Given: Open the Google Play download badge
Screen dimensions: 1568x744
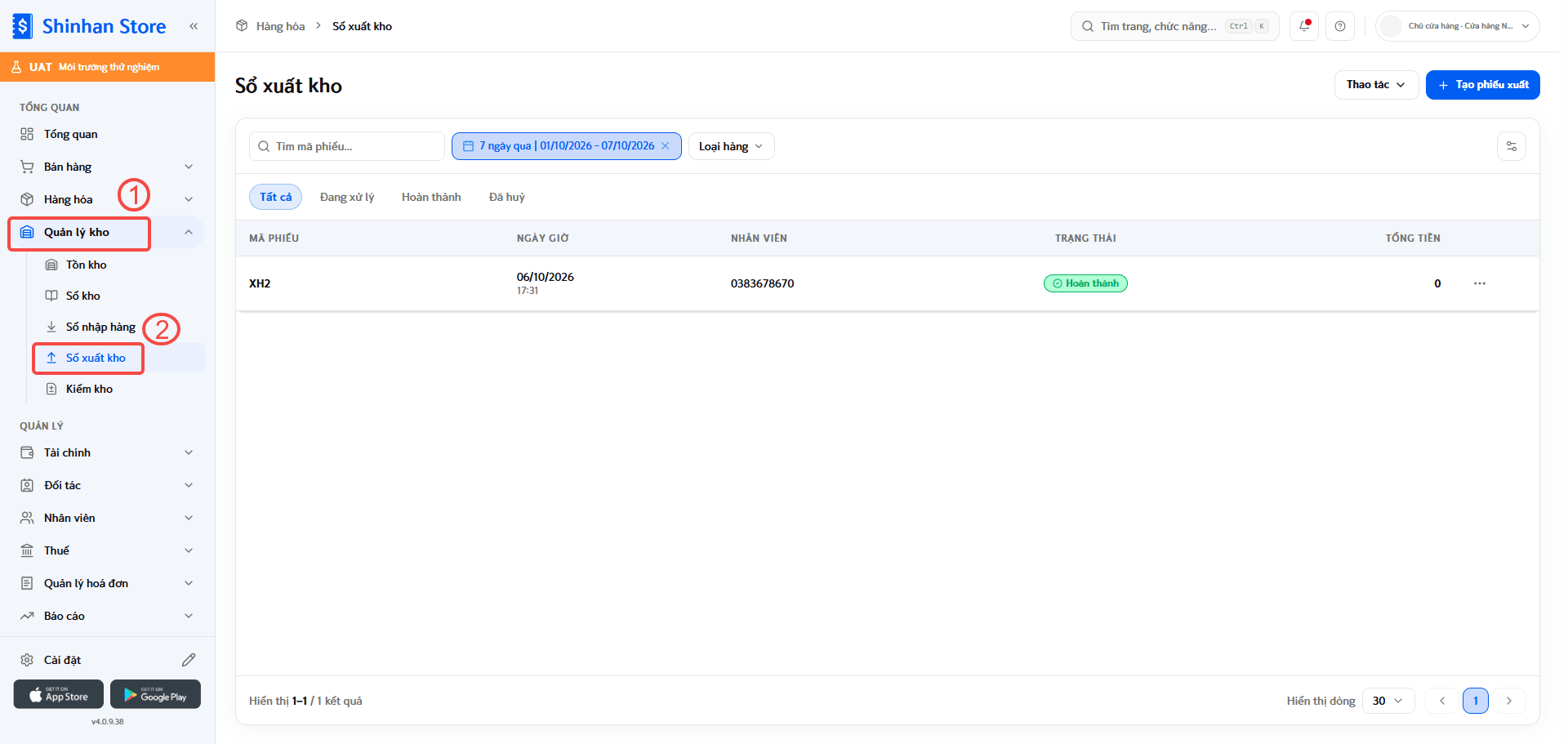Looking at the screenshot, I should (155, 694).
